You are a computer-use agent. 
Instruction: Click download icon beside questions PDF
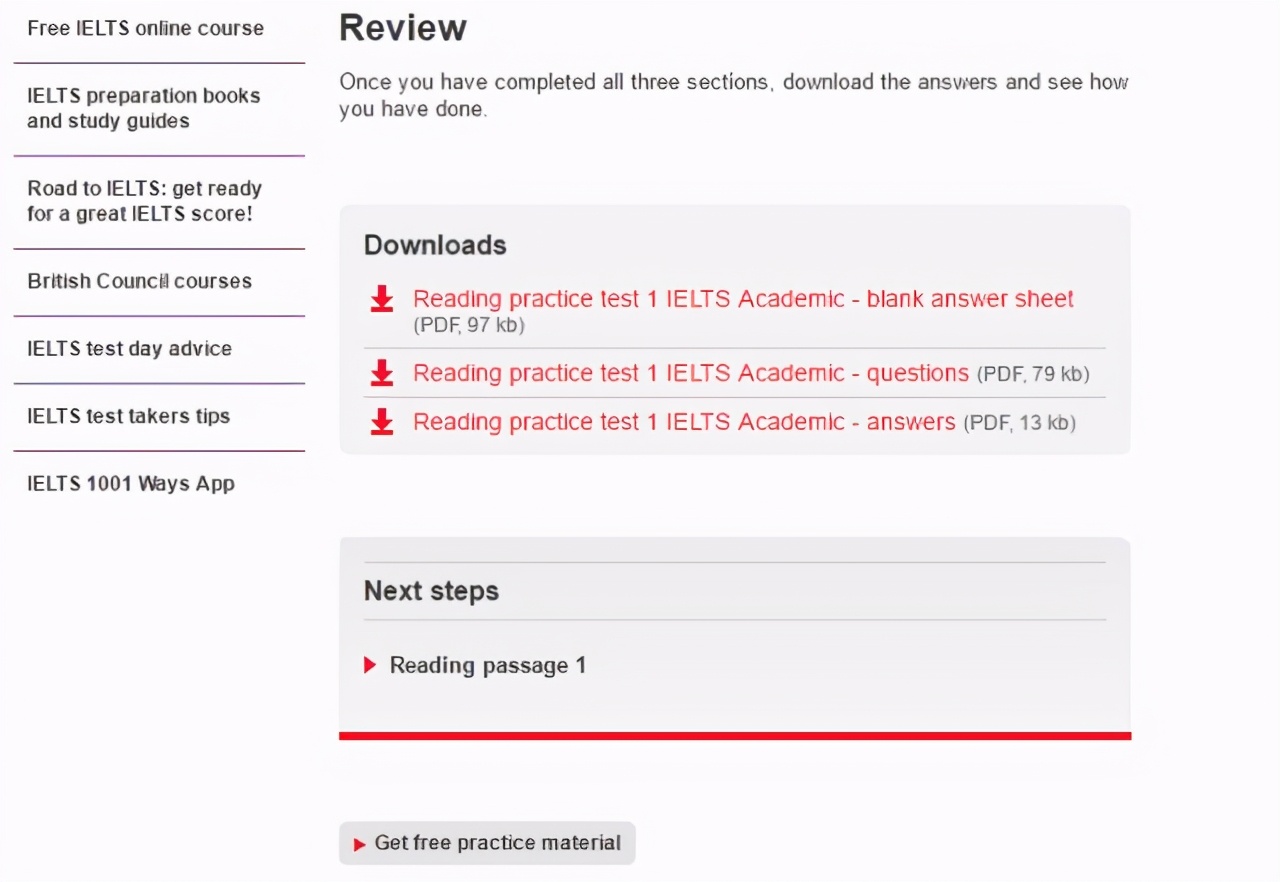point(381,373)
